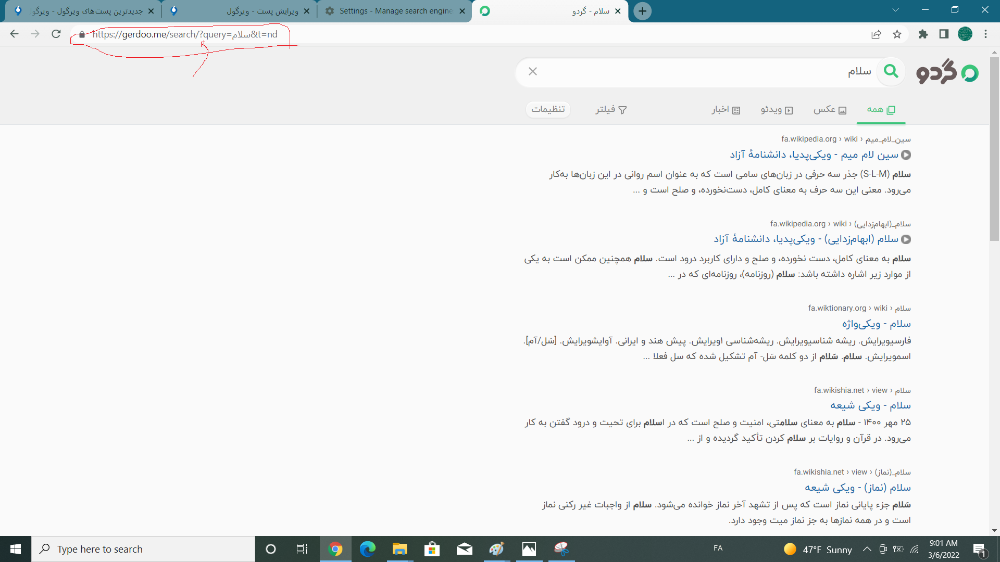Open Task View on taskbar
Screen dimensions: 1000x562
pos(302,549)
